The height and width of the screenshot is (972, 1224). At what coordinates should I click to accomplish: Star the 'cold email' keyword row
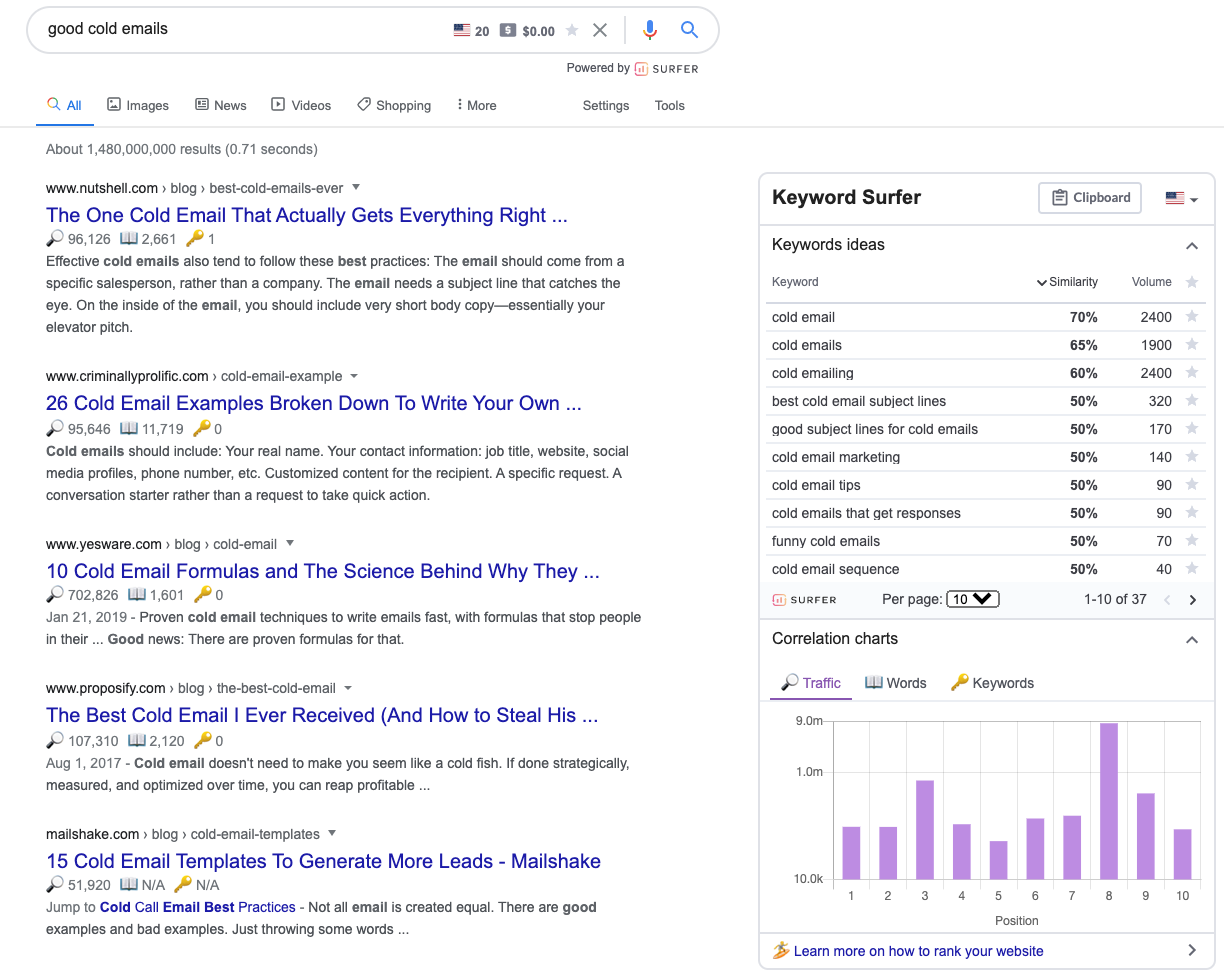point(1191,317)
